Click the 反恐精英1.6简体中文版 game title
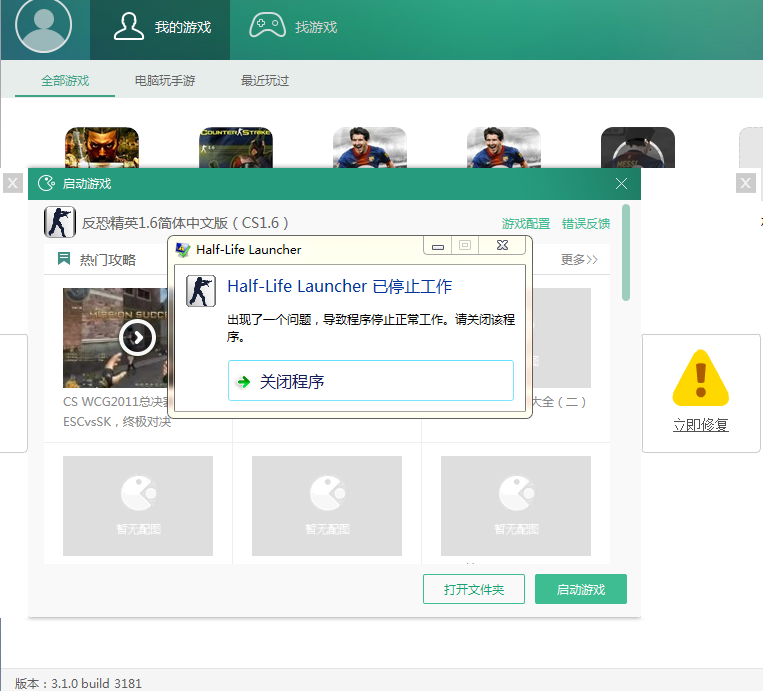Image resolution: width=763 pixels, height=691 pixels. (x=185, y=223)
